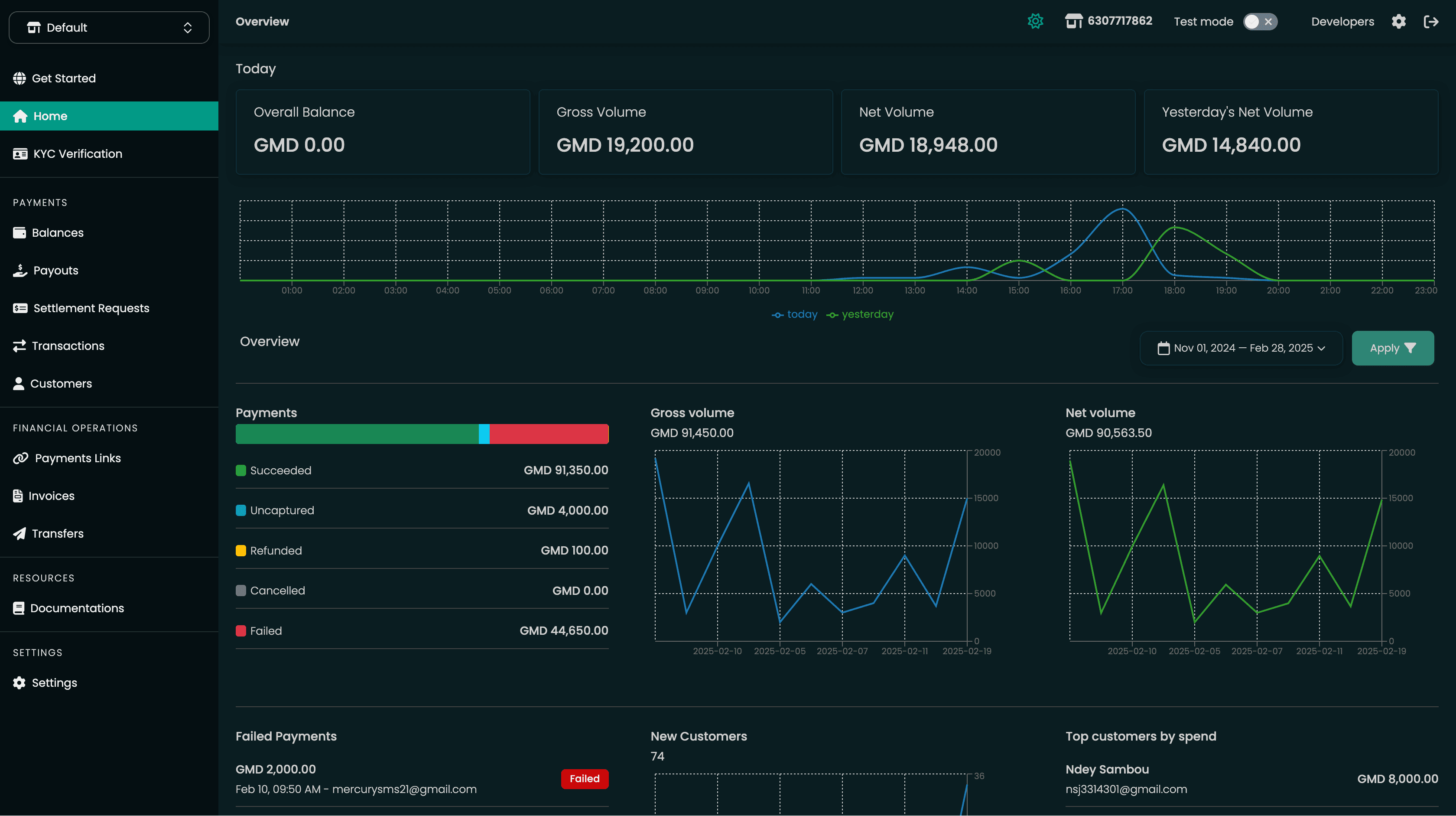Click nsj3314301@gmail.com email text
This screenshot has height=816, width=1456.
[1126, 790]
